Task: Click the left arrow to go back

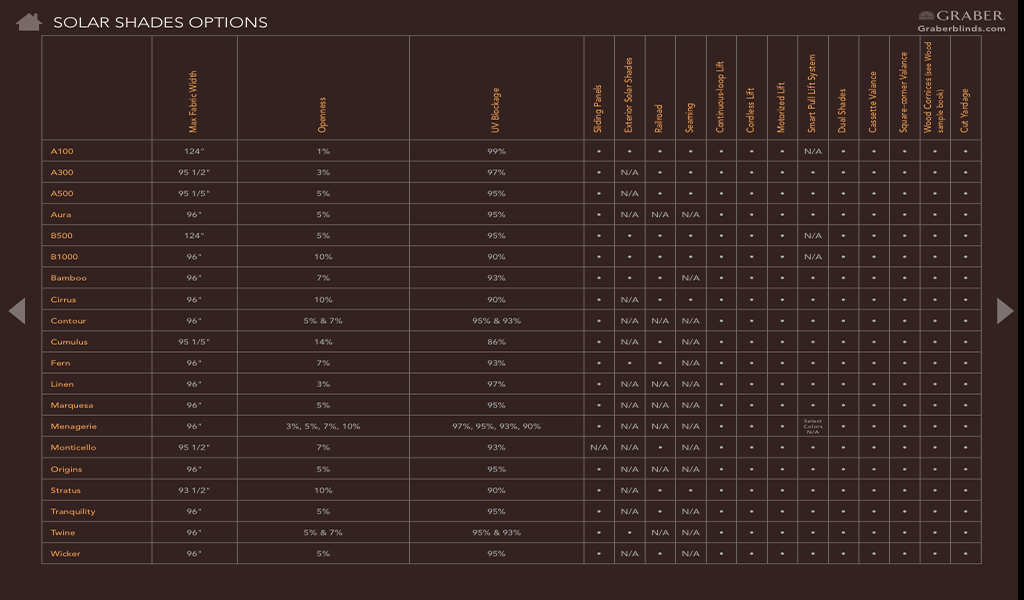Action: [x=18, y=310]
